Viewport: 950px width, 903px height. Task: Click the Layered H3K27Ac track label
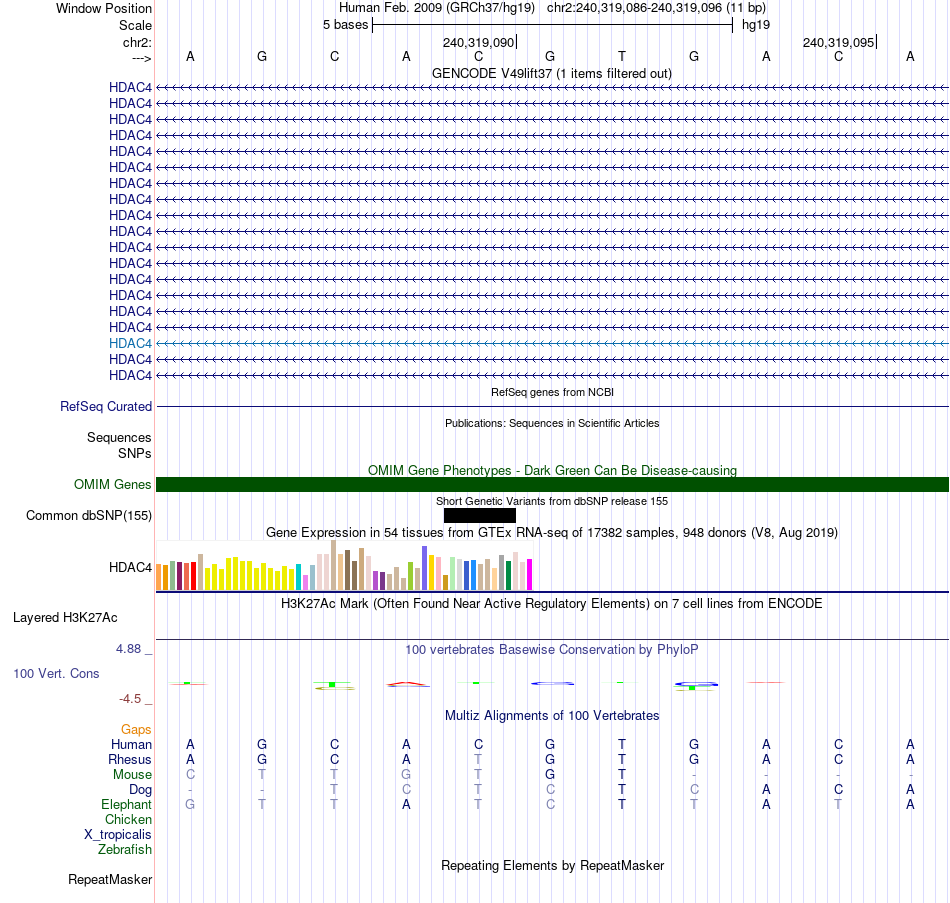[x=65, y=618]
